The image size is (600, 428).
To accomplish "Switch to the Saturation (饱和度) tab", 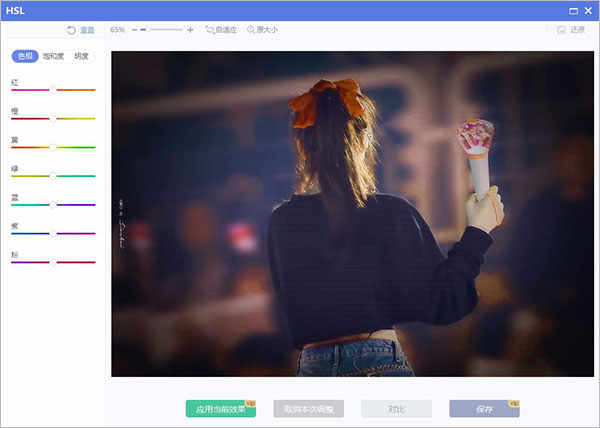I will 53,56.
